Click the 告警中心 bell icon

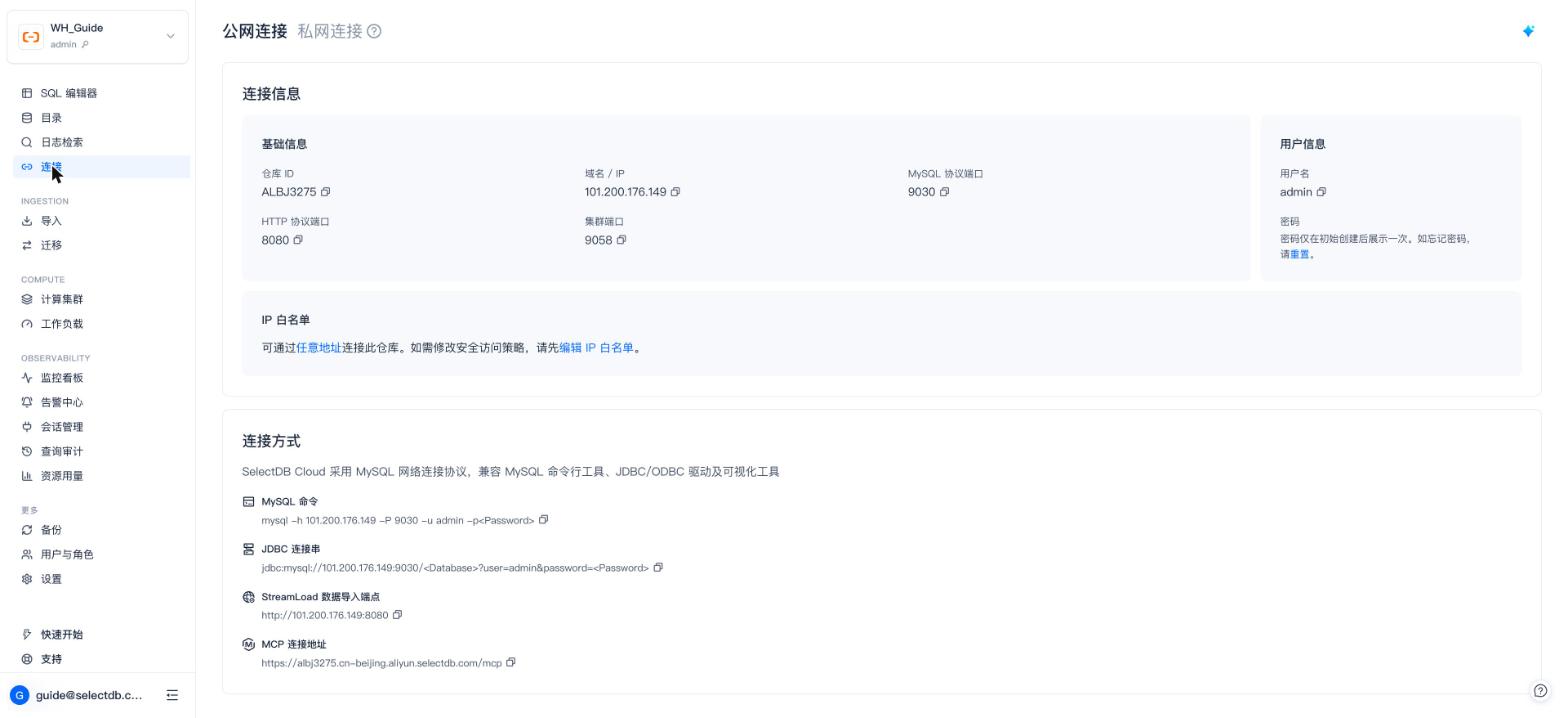point(27,402)
